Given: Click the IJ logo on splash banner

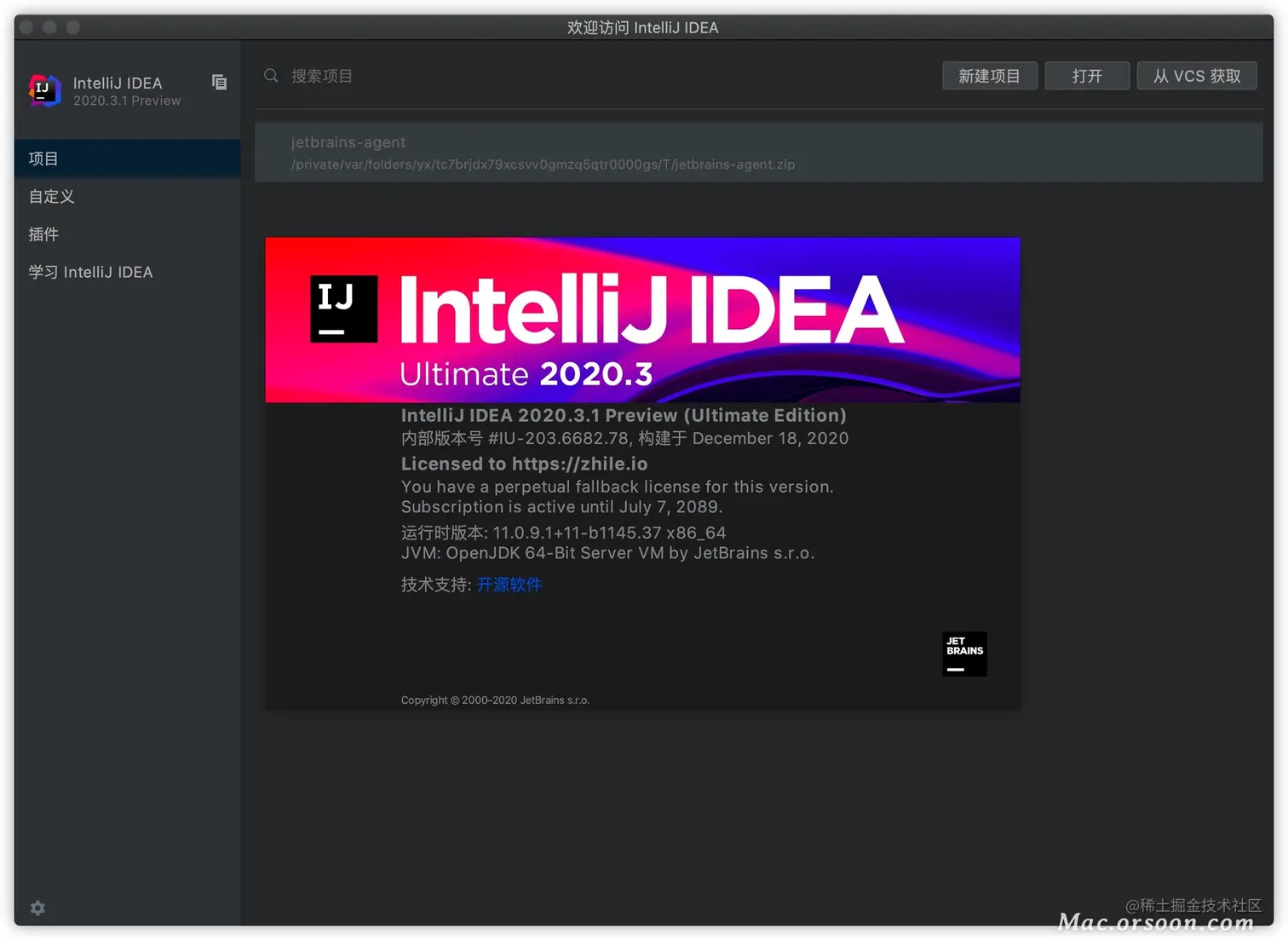Looking at the screenshot, I should [x=343, y=309].
